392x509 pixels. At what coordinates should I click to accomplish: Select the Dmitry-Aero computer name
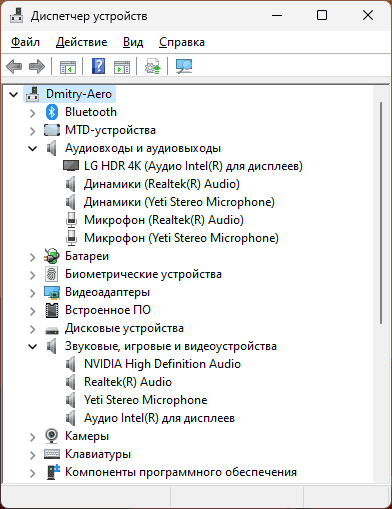(79, 94)
